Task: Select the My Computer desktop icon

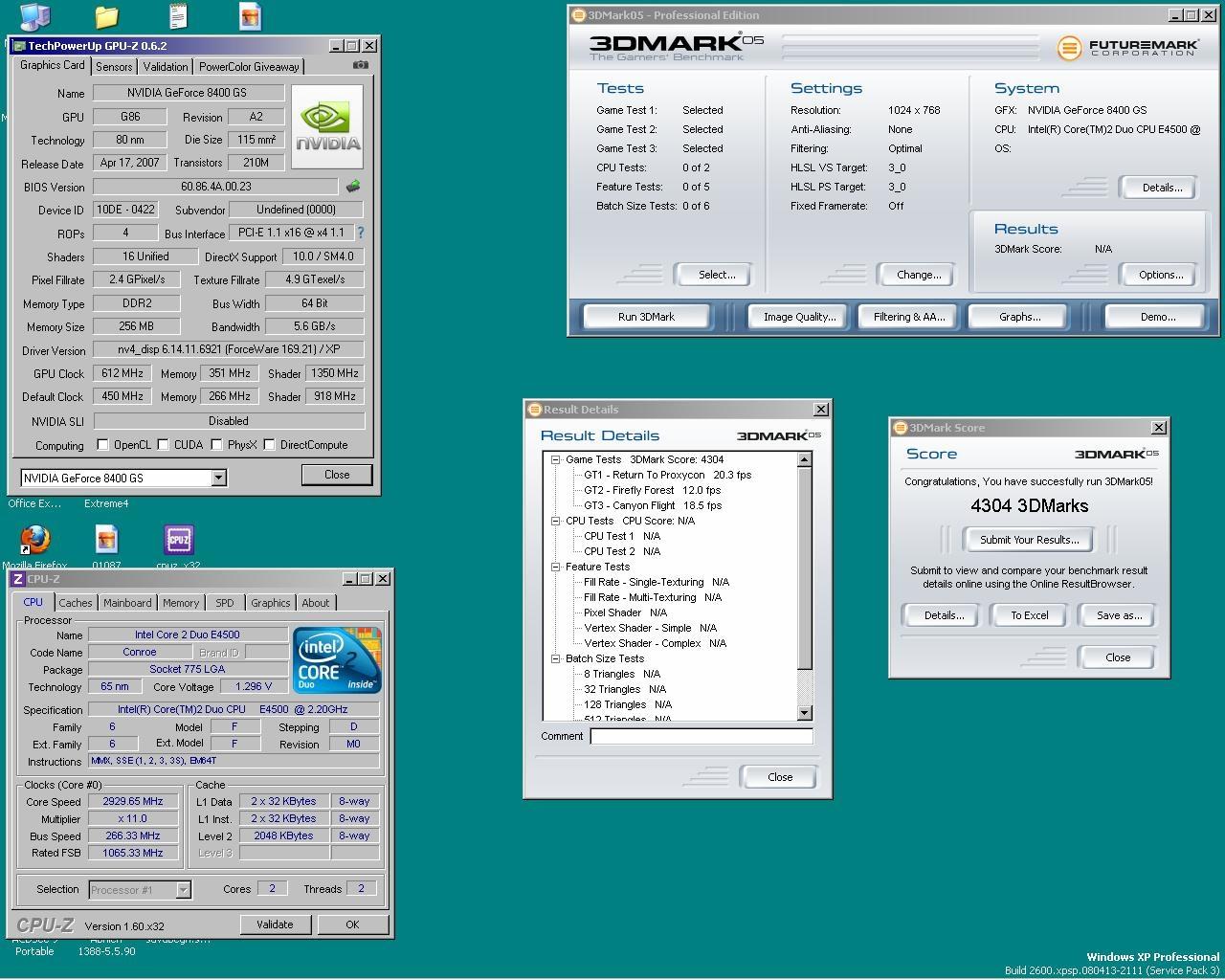Action: (34, 16)
